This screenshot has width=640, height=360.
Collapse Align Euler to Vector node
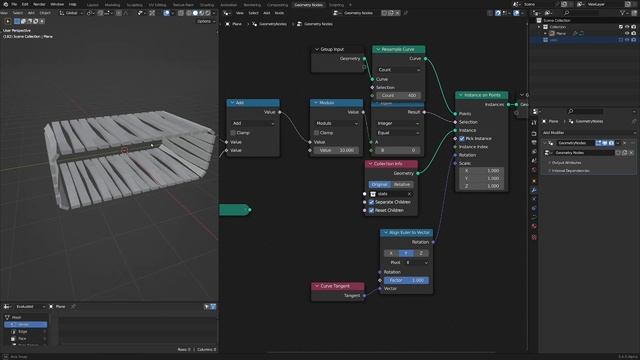point(386,233)
